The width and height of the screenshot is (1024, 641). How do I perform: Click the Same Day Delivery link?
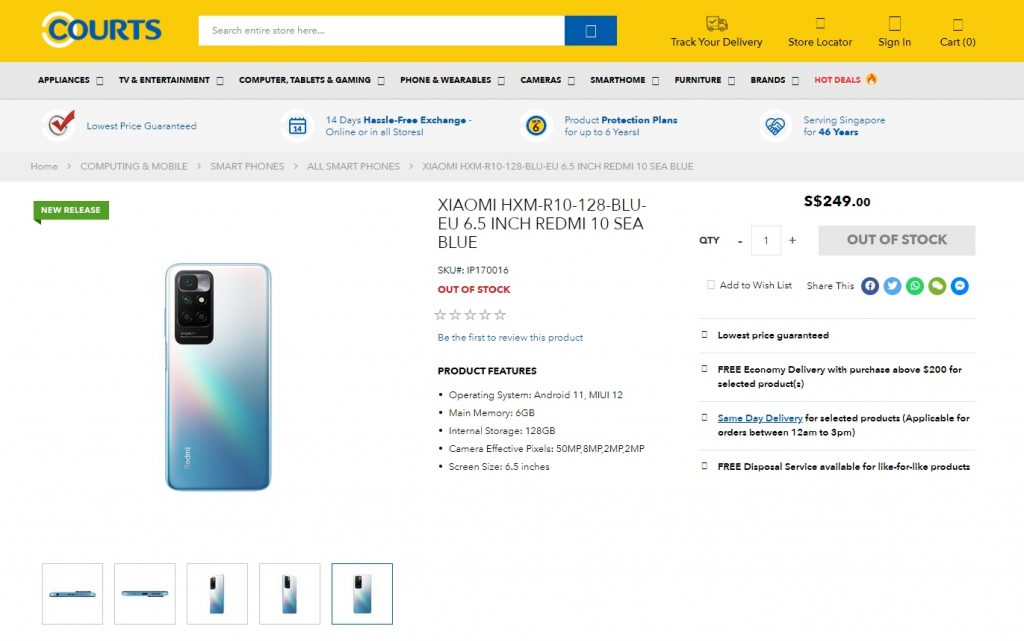point(760,418)
